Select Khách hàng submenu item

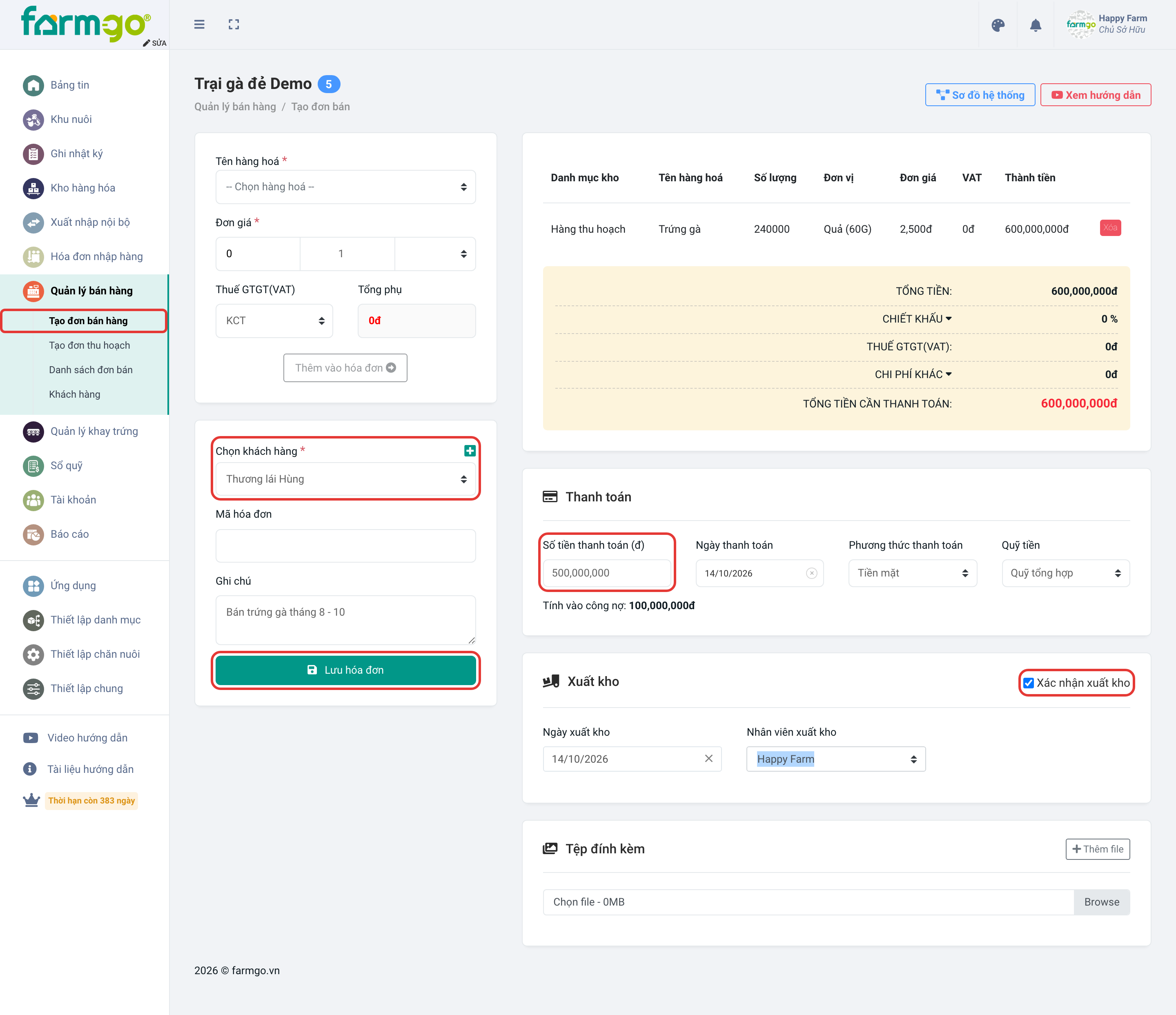pos(74,394)
